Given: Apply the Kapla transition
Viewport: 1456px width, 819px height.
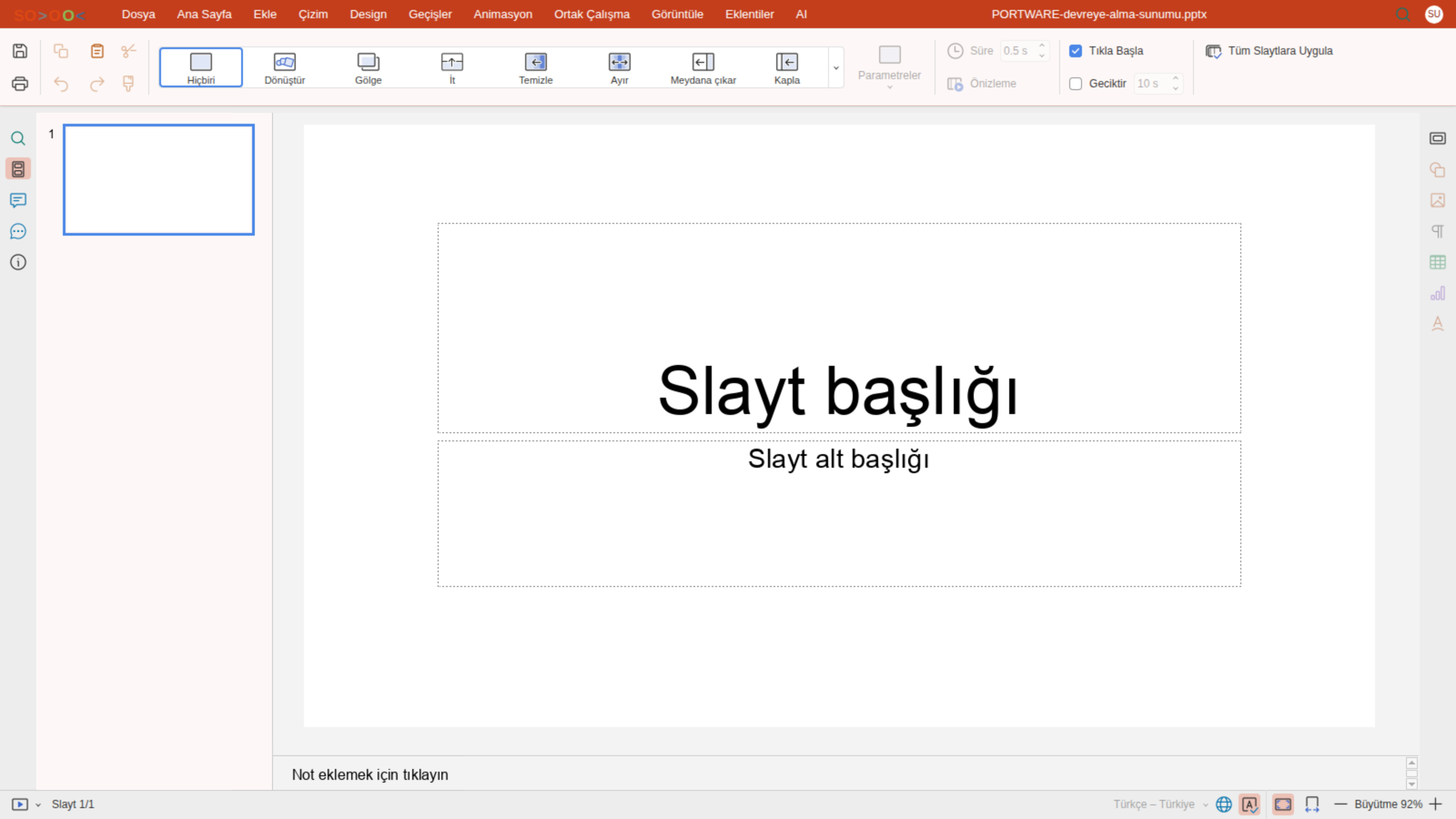Looking at the screenshot, I should (786, 67).
